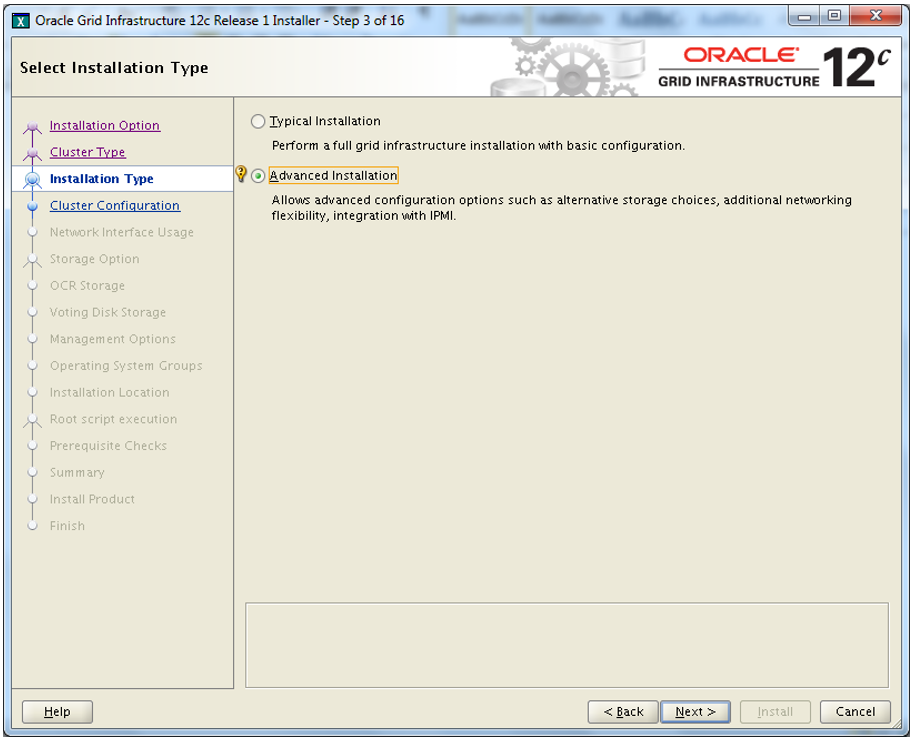Click Operating System Groups step label
Screen dimensions: 912x740
tap(126, 366)
